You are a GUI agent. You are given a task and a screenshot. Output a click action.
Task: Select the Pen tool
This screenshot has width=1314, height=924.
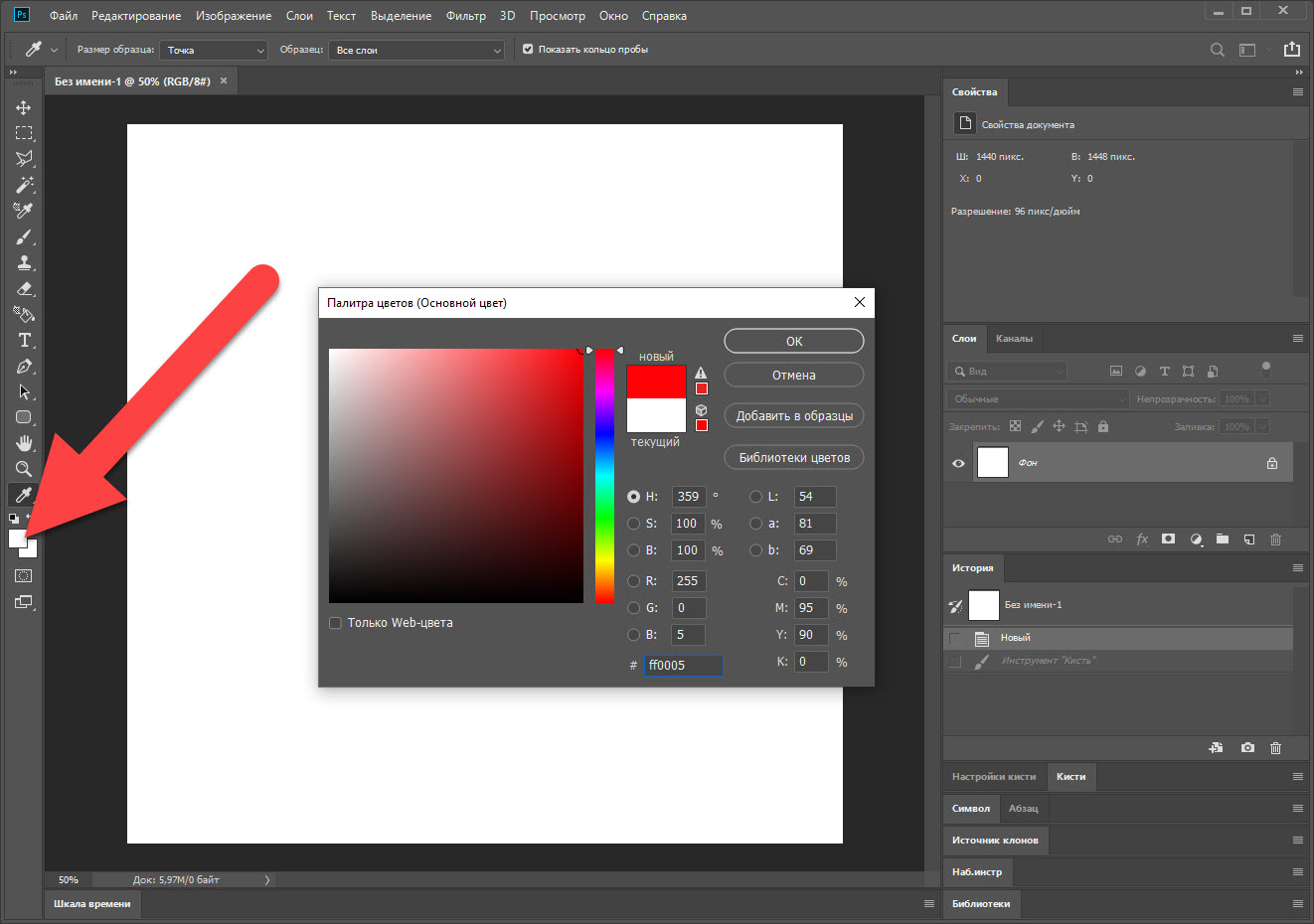pyautogui.click(x=24, y=366)
